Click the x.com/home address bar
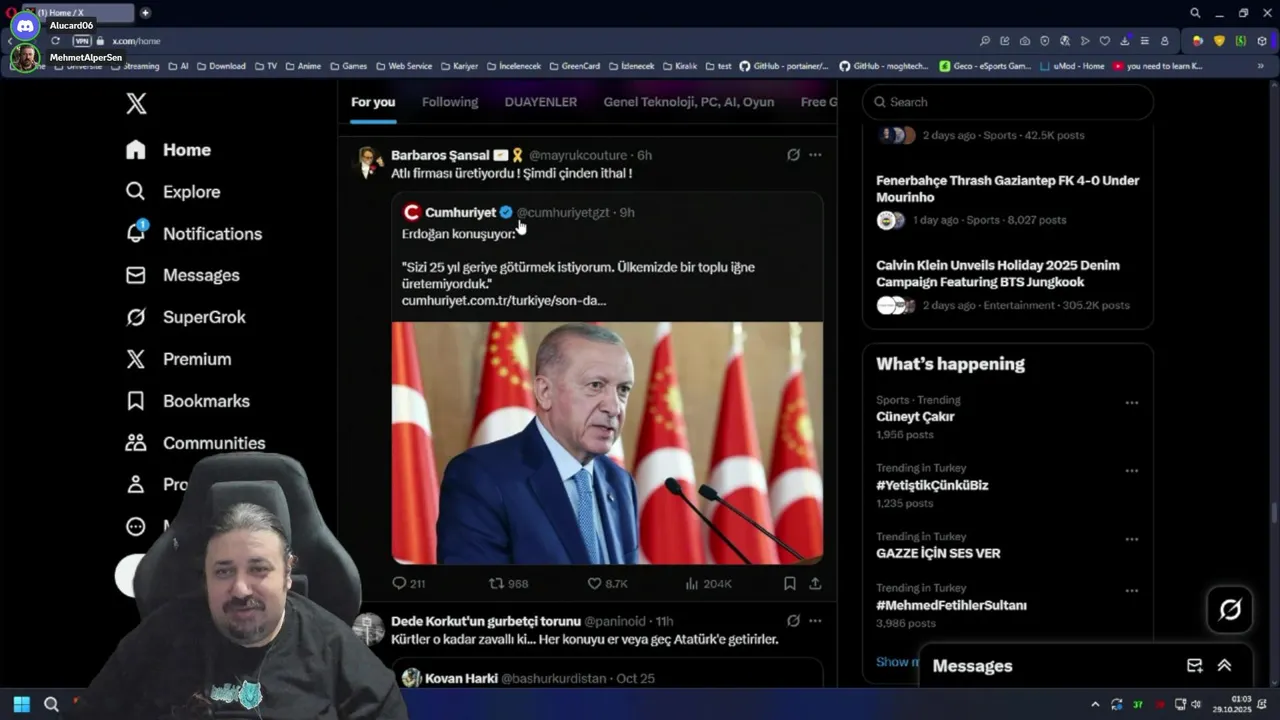This screenshot has height=720, width=1280. [136, 41]
